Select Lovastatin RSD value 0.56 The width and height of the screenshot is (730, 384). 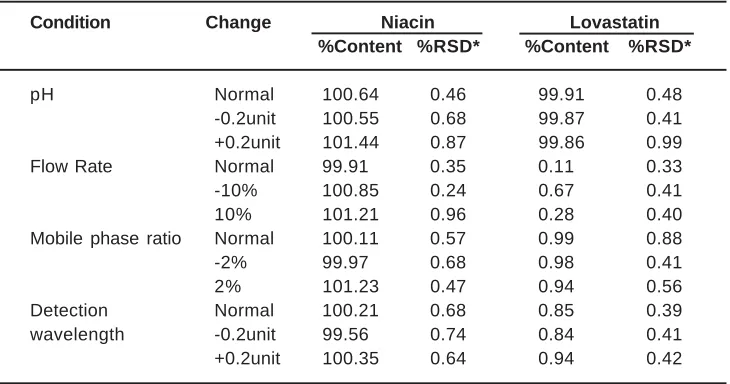pyautogui.click(x=664, y=287)
